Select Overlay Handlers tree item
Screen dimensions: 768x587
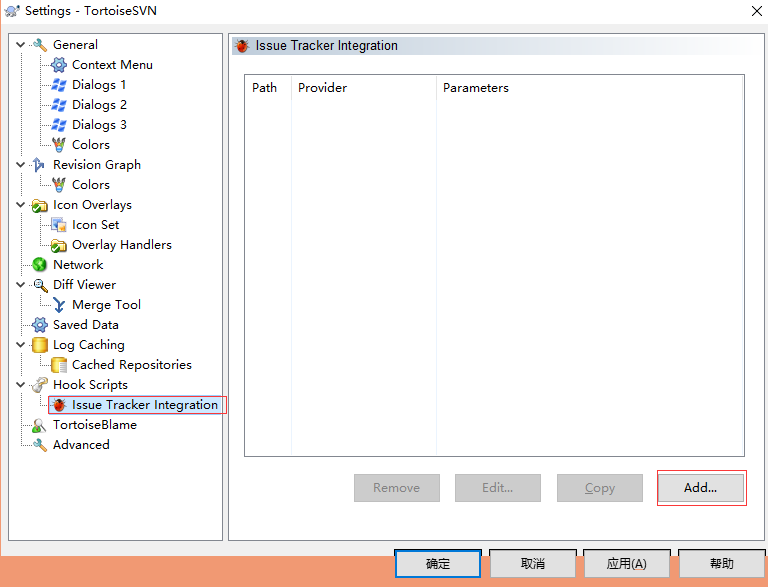(x=122, y=245)
